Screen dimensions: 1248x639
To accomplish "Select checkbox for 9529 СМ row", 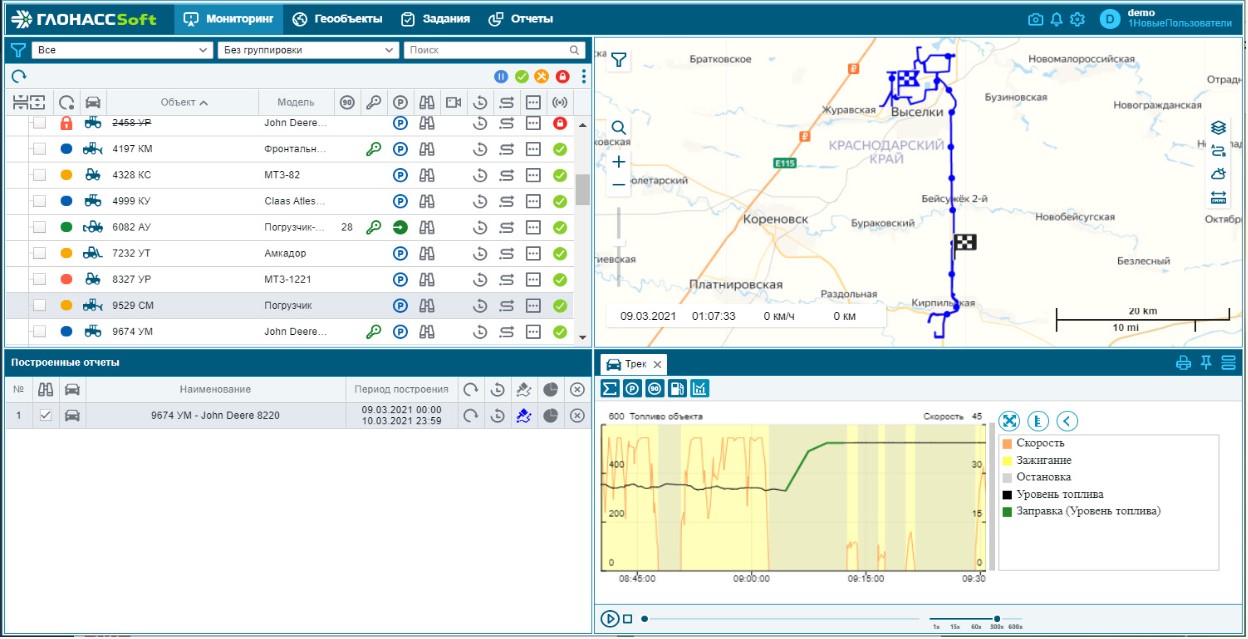I will [x=39, y=305].
